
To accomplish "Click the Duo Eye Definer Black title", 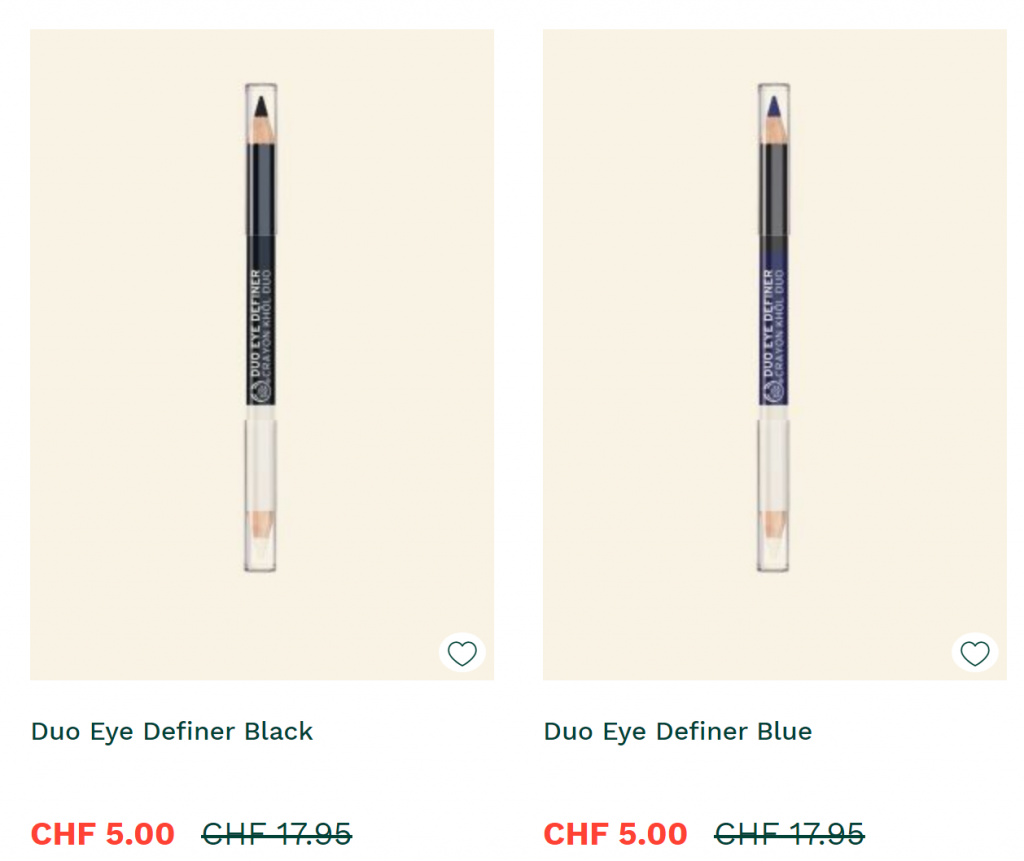I will coord(172,732).
